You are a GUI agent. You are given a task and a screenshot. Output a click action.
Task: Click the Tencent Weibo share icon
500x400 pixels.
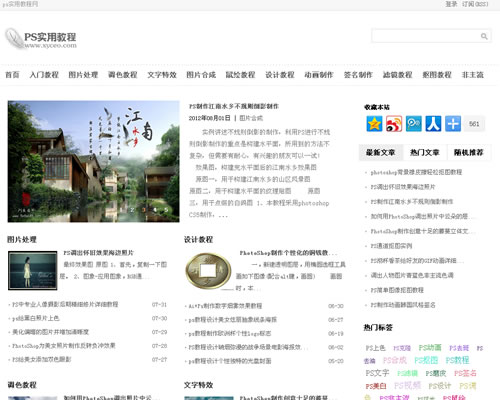[x=414, y=124]
